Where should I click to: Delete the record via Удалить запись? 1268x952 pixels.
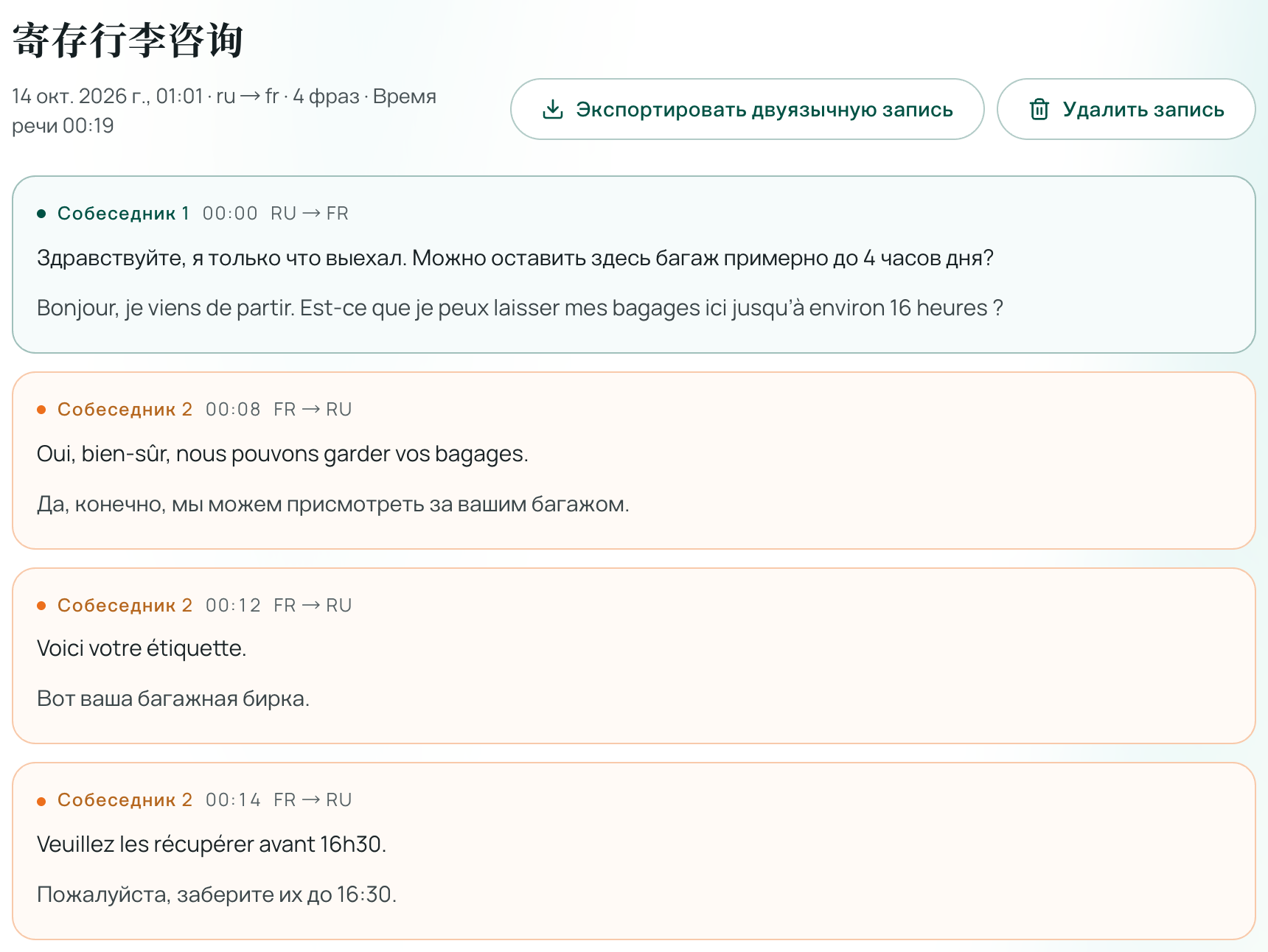[x=1126, y=109]
